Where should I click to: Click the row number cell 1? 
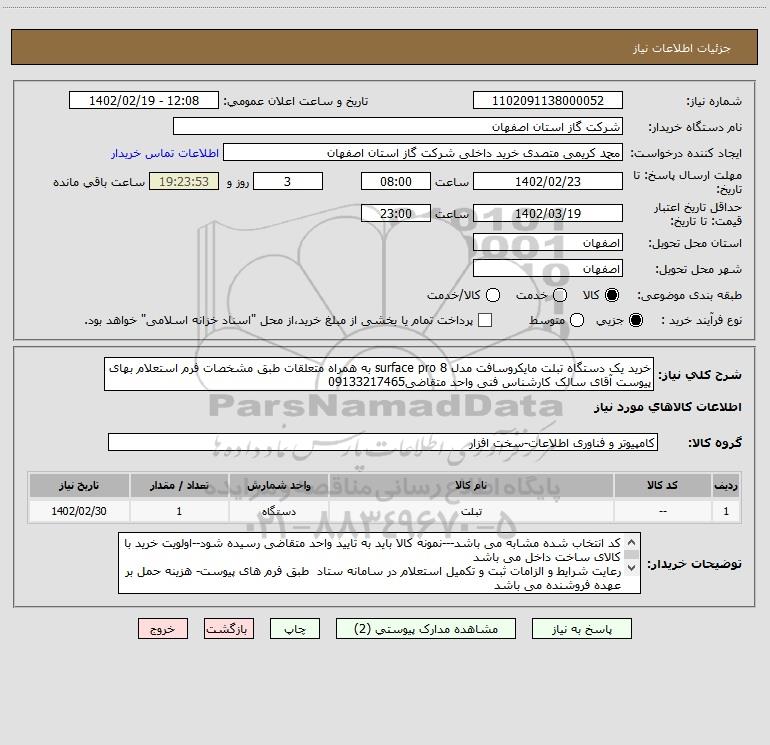pyautogui.click(x=726, y=511)
